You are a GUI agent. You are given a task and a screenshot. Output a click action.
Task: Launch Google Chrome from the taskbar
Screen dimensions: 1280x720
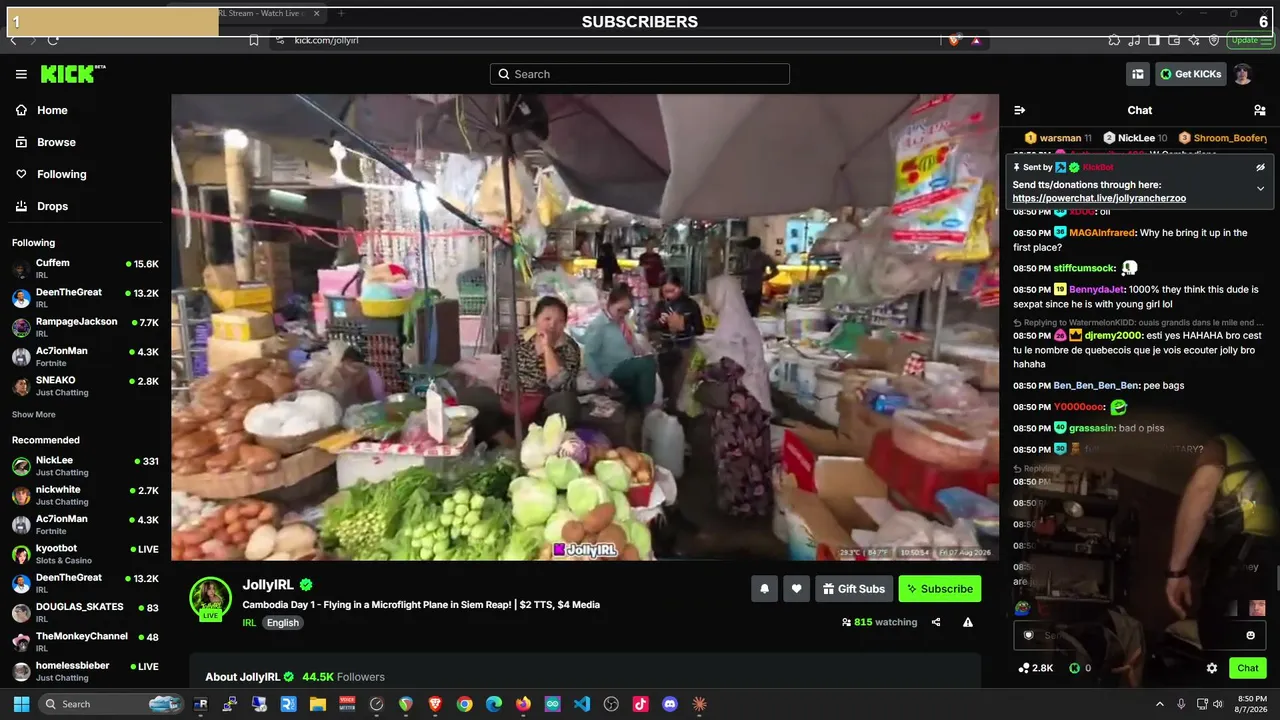tap(464, 704)
